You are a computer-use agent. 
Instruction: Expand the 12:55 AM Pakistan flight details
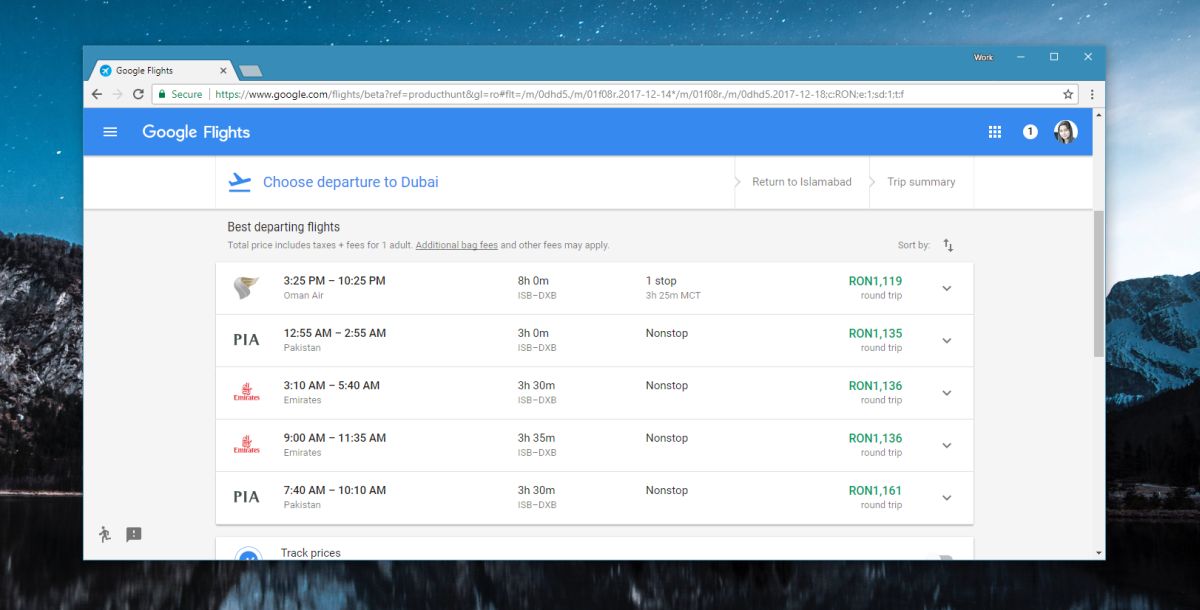click(947, 340)
